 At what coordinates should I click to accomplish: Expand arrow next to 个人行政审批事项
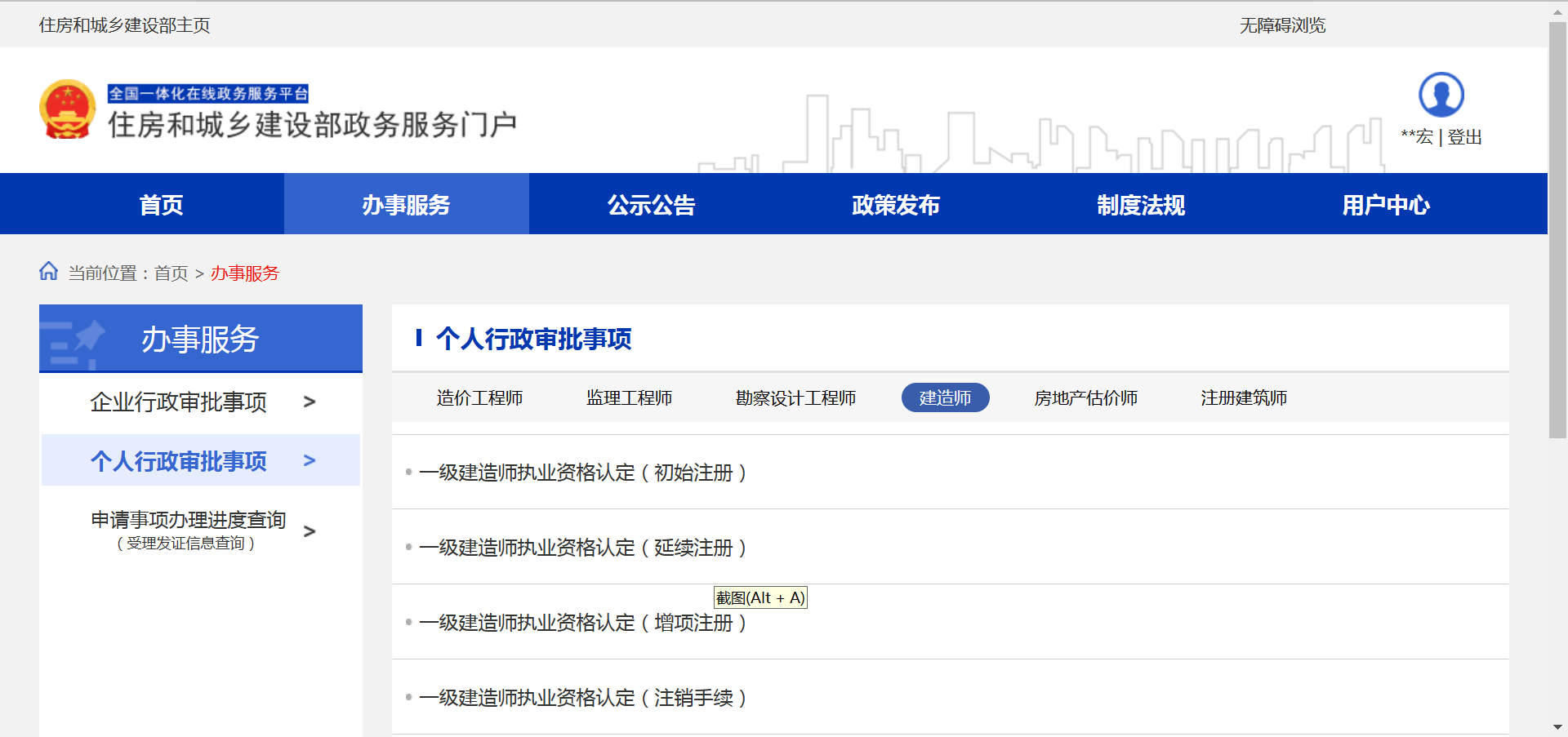(310, 460)
